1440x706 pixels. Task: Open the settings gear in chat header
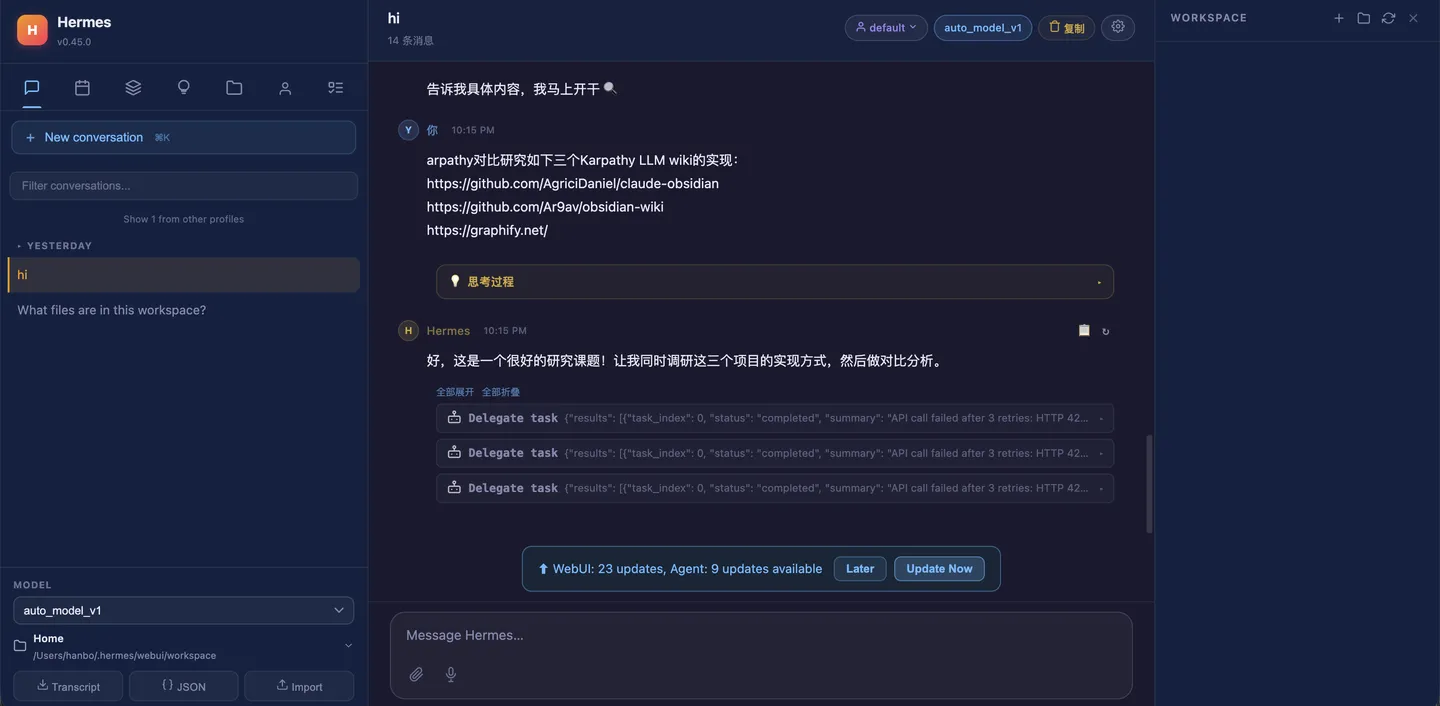point(1118,27)
